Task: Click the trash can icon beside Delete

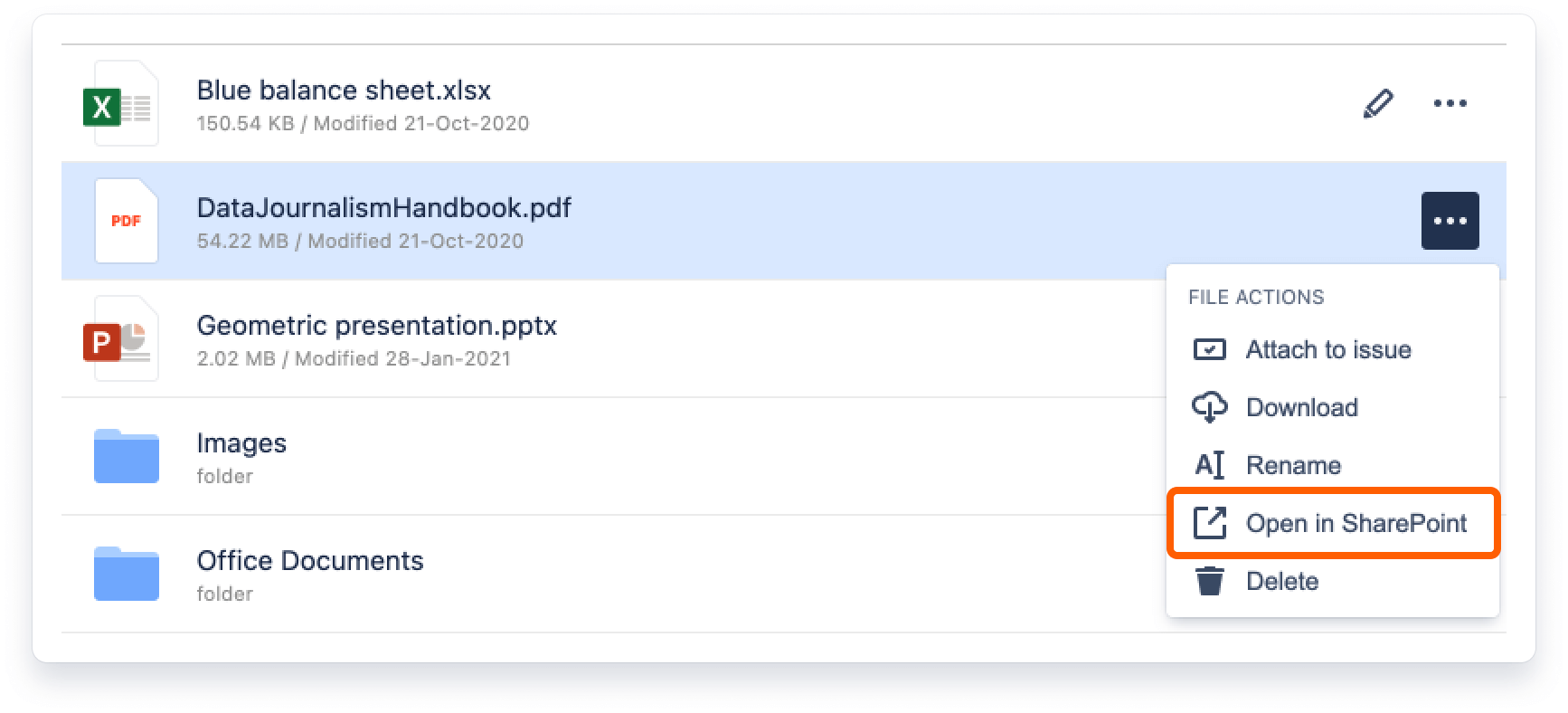Action: (x=1210, y=581)
